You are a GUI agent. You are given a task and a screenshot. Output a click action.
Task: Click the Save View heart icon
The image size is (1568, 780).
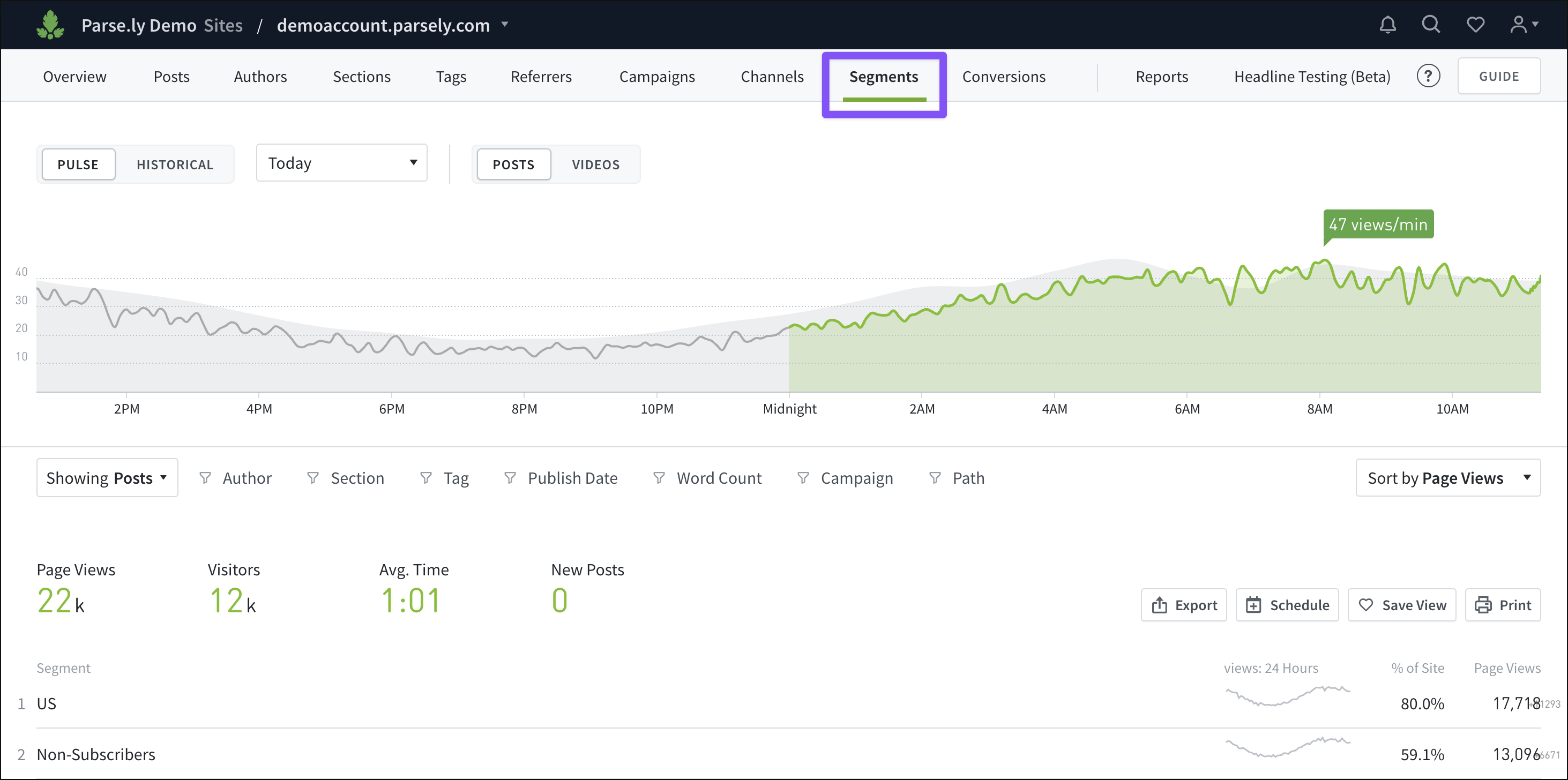pyautogui.click(x=1366, y=605)
